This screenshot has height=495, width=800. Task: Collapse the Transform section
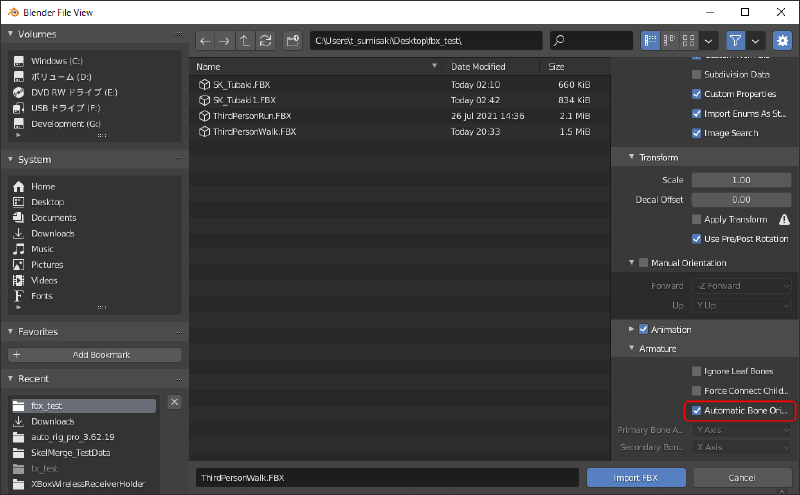click(632, 157)
